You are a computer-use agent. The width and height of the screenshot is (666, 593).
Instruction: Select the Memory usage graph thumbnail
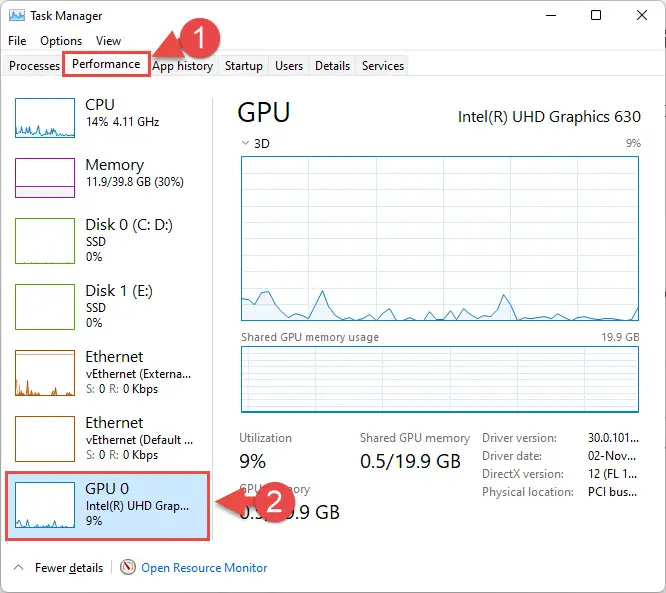point(45,178)
